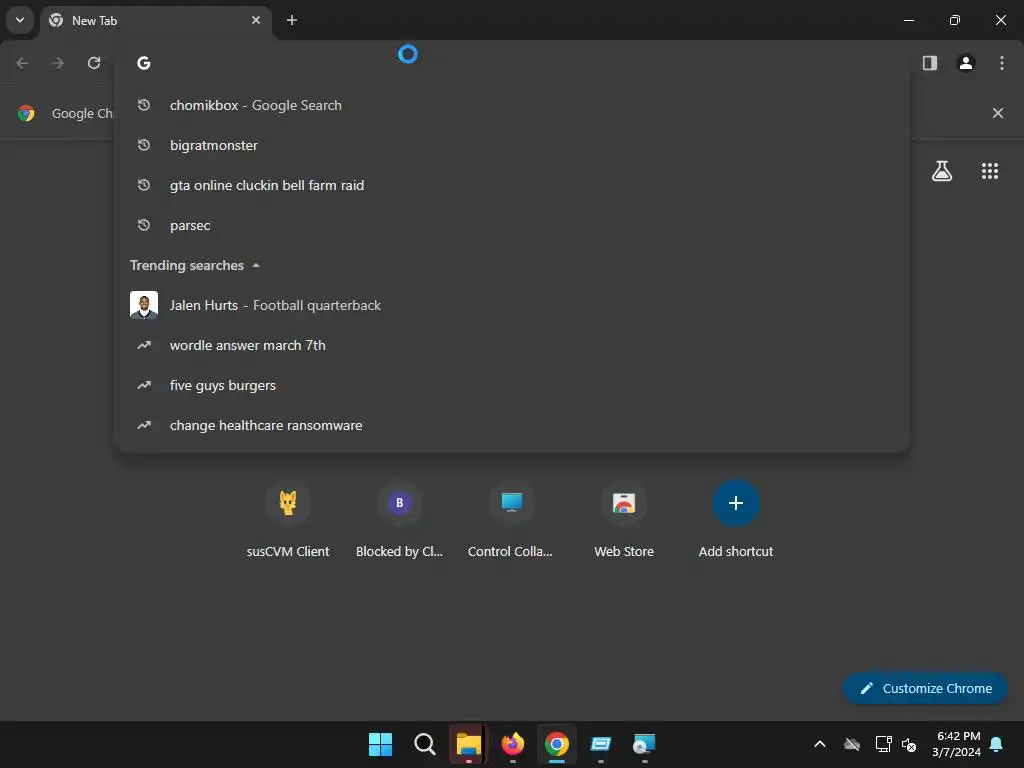Viewport: 1024px width, 768px height.
Task: Open the blue window app in taskbar
Action: (x=601, y=744)
